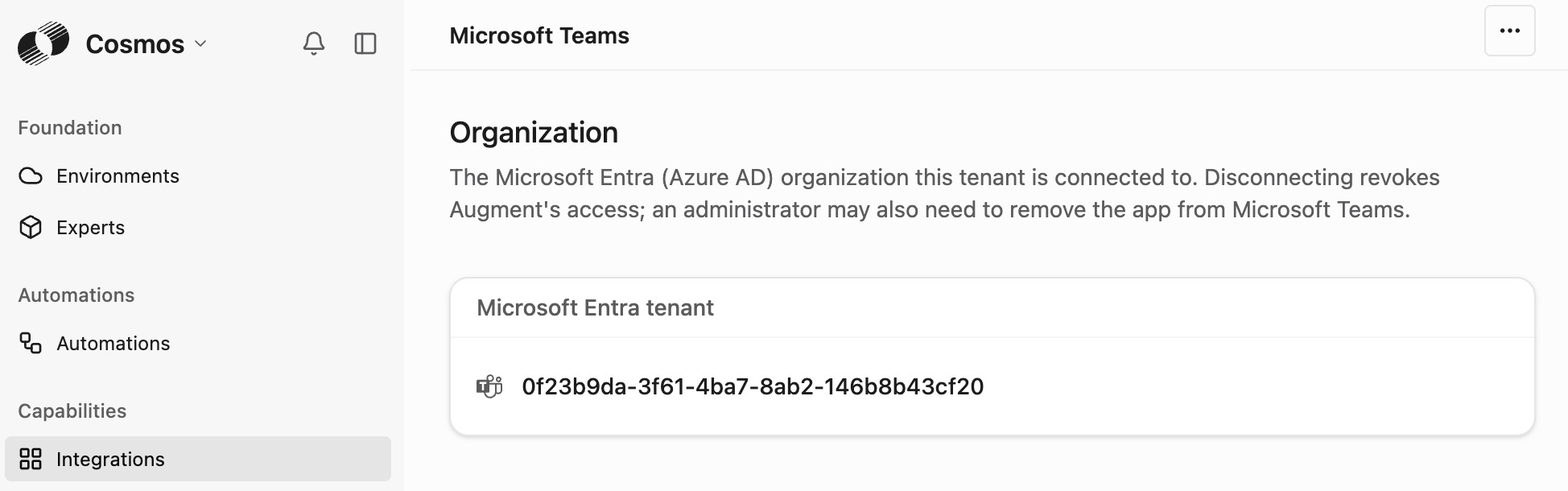Click the Cosmos workspace name
This screenshot has height=491, width=1568.
pos(135,44)
